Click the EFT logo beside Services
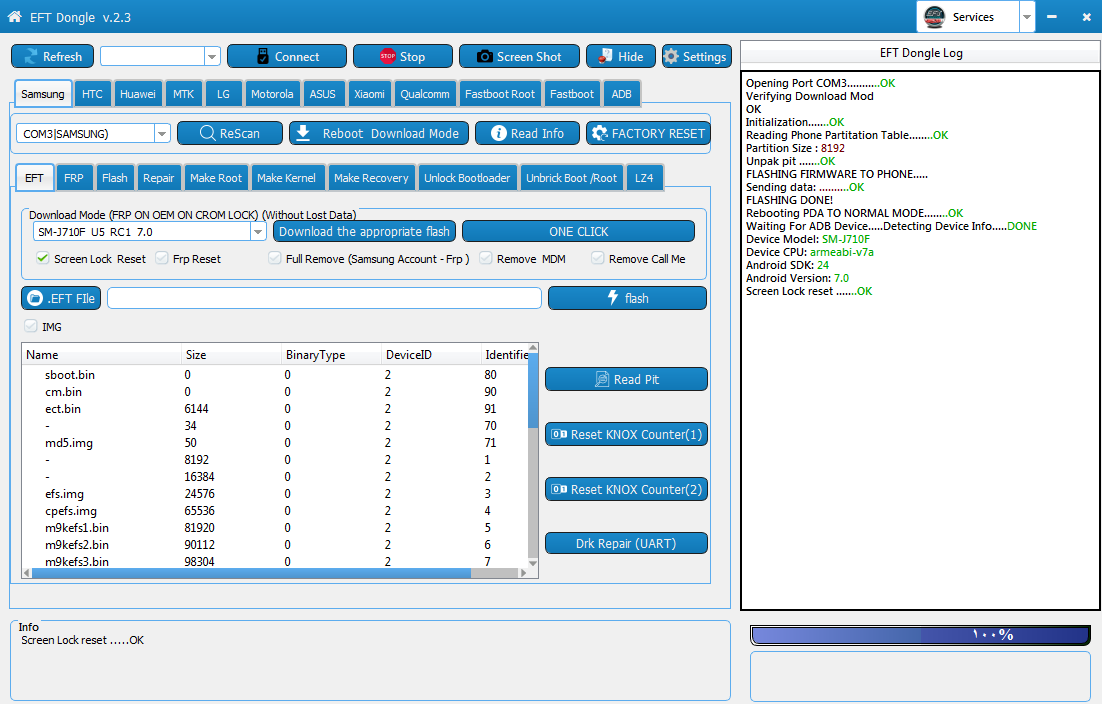Image resolution: width=1102 pixels, height=704 pixels. point(934,17)
